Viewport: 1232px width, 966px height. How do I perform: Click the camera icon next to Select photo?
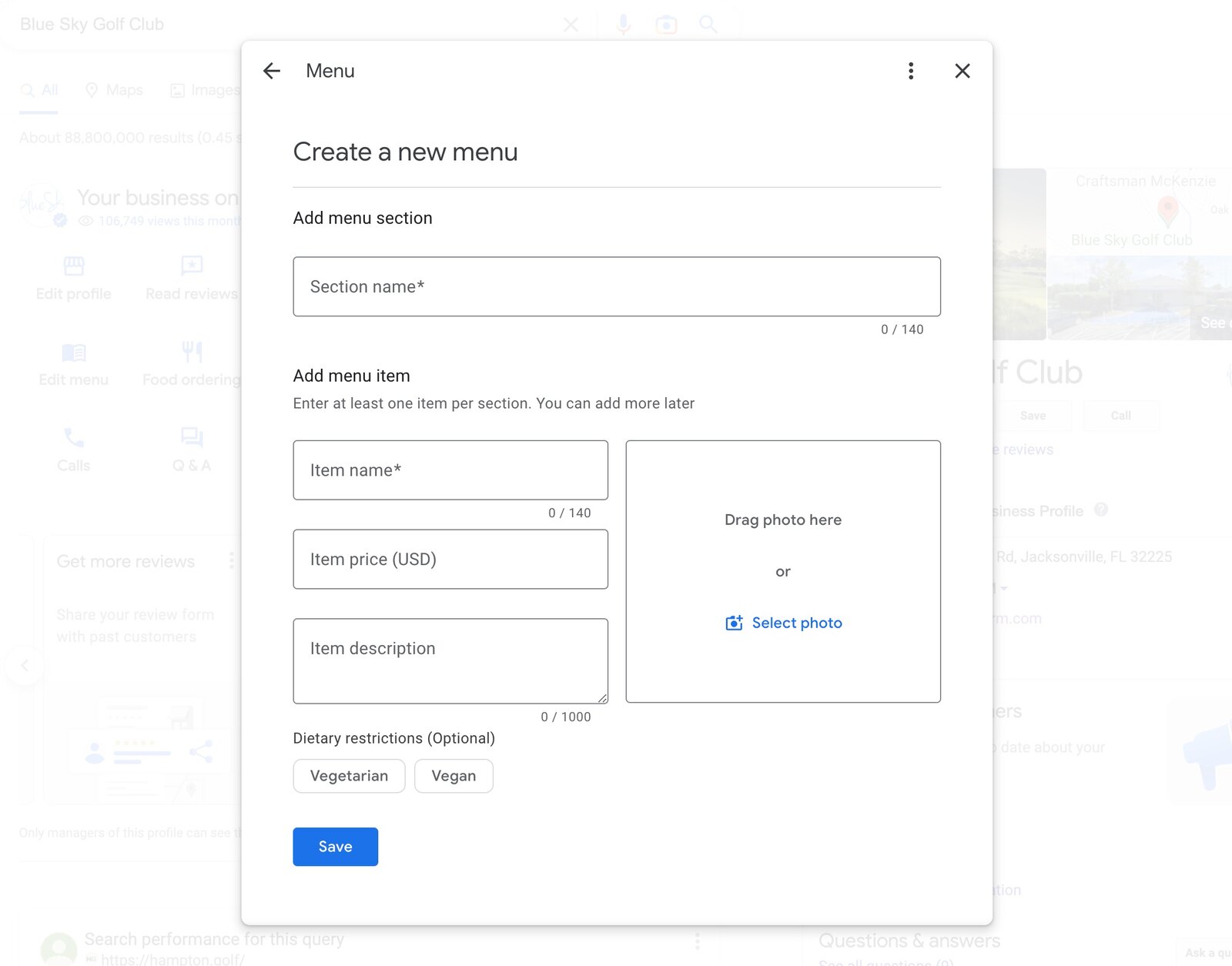coord(734,623)
